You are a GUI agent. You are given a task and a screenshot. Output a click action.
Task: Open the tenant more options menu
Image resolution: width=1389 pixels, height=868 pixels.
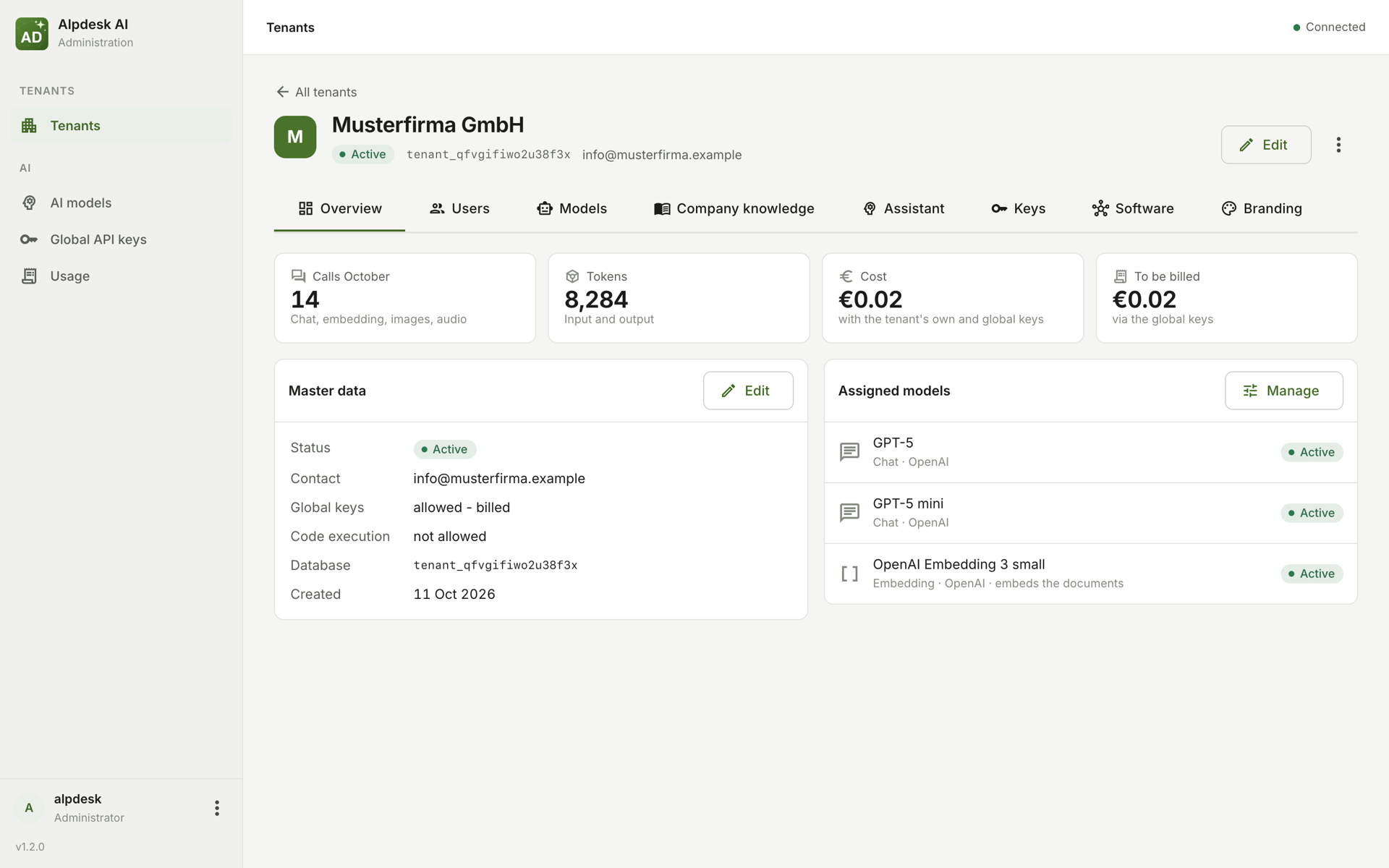(1338, 145)
